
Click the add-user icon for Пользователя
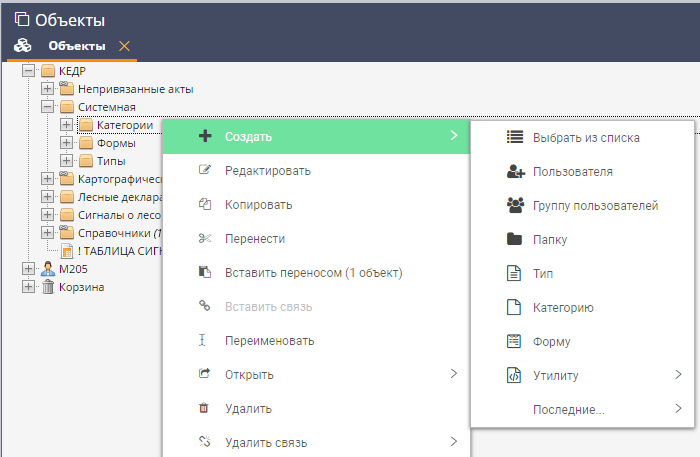[x=515, y=171]
